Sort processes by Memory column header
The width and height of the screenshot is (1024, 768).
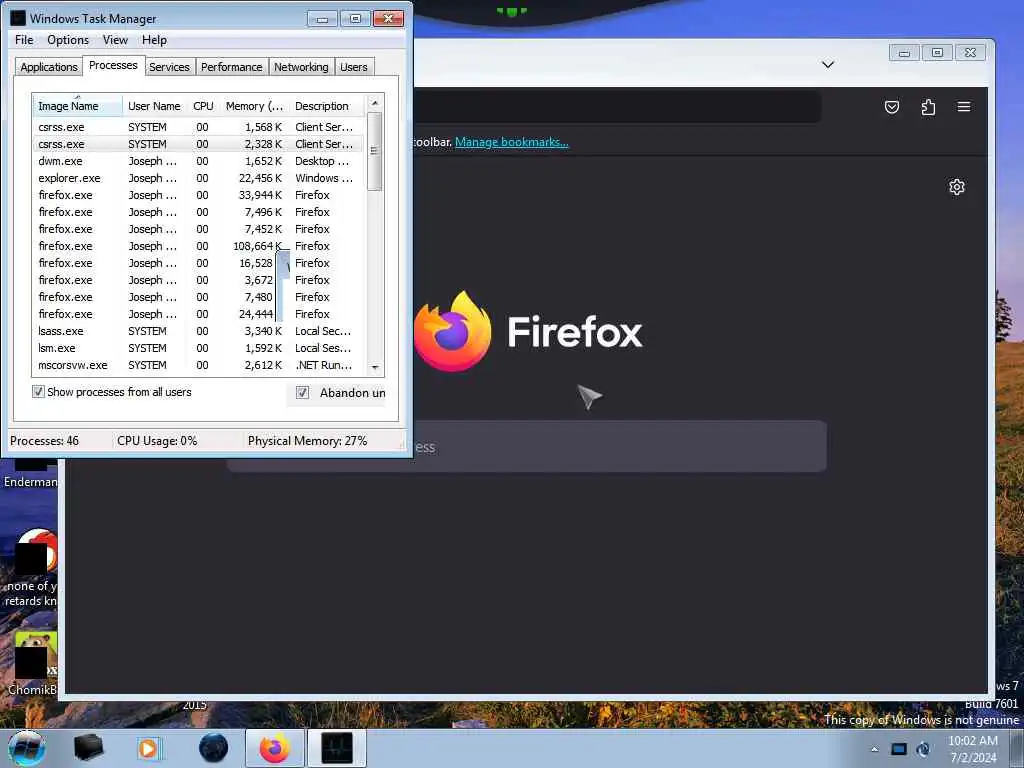pos(254,106)
